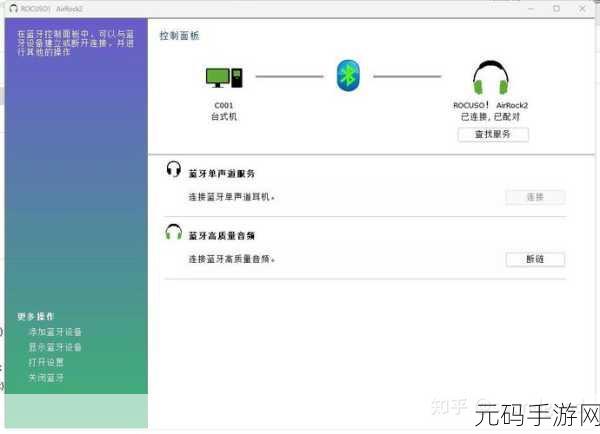Screen dimensions: 600x434
Task: Click the 蓝牙单声道服务 heading
Action: 222,174
